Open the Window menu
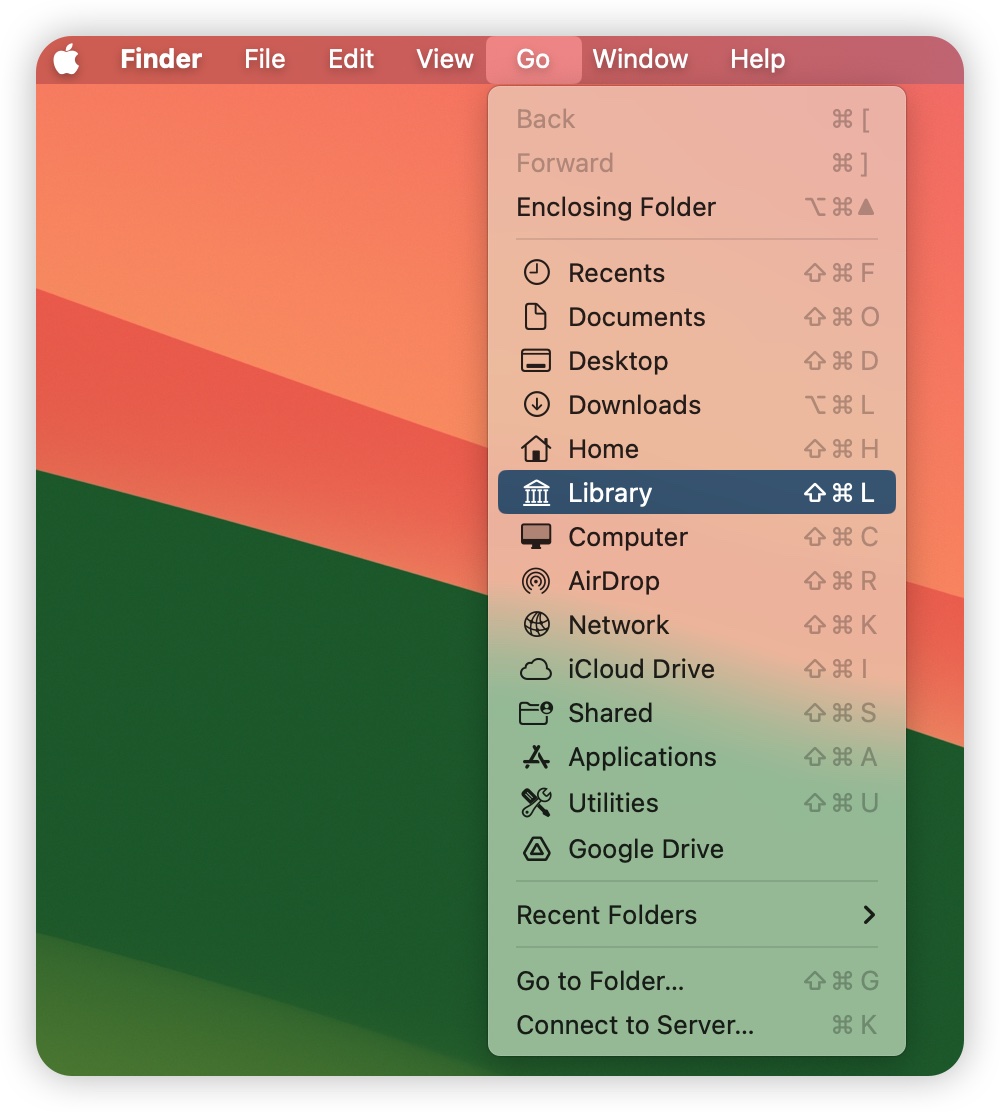Viewport: 1000px width, 1112px height. click(x=640, y=59)
